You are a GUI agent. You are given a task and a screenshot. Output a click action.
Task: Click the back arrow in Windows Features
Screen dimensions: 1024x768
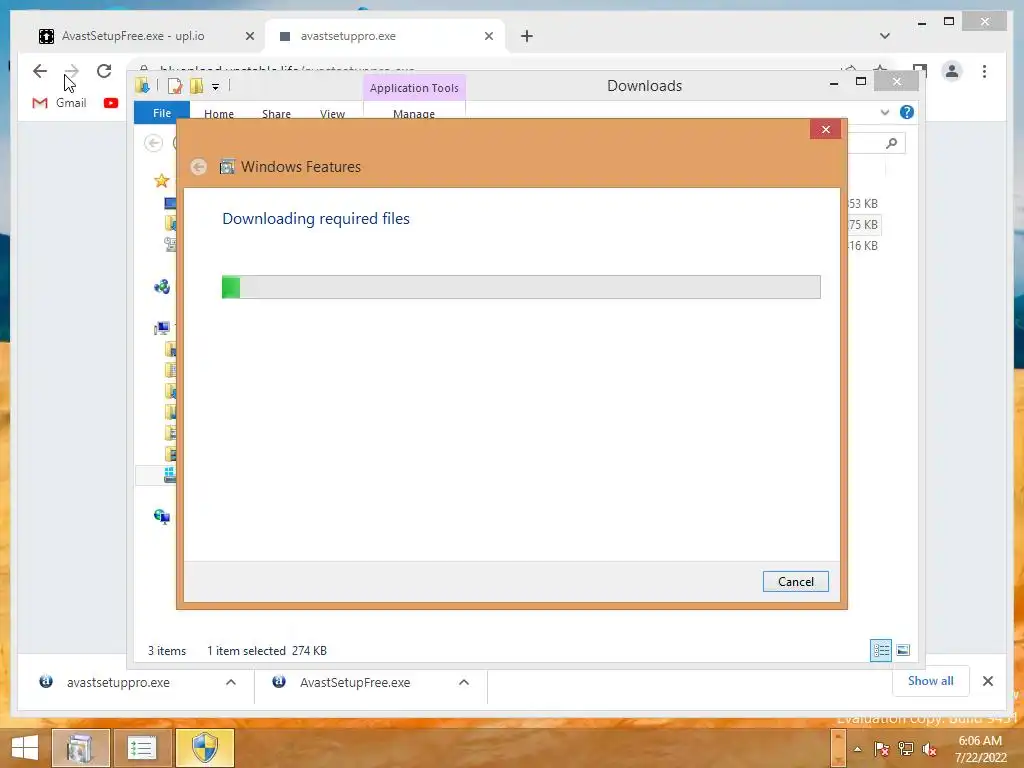(199, 167)
